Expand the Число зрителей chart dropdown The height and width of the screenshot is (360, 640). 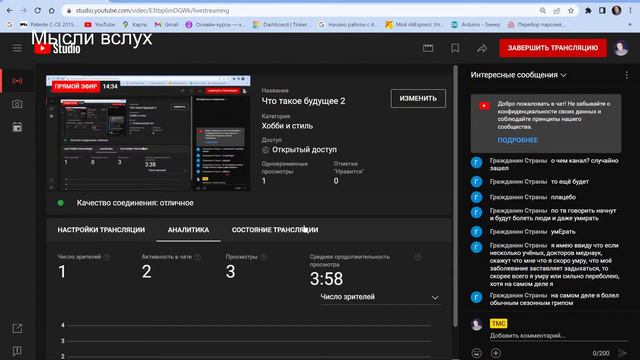click(x=380, y=297)
